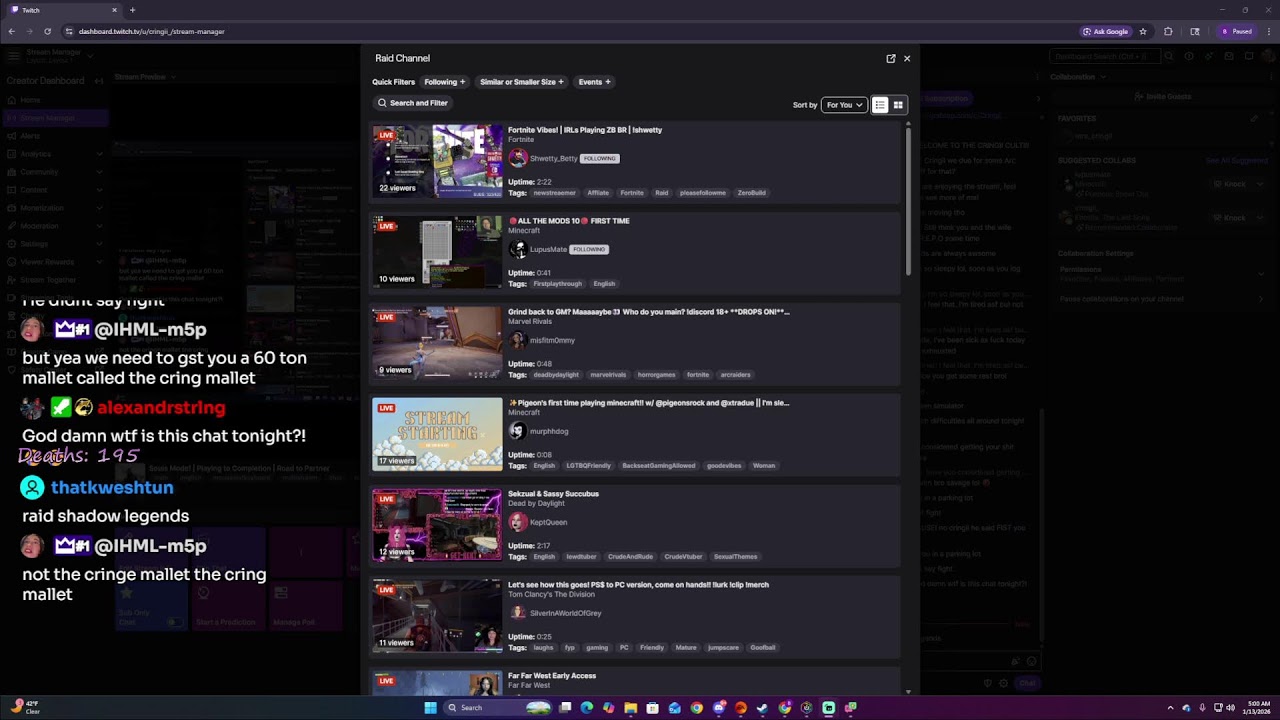The height and width of the screenshot is (720, 1280).
Task: Add the Similar or Smaller Size filter
Action: tap(522, 82)
